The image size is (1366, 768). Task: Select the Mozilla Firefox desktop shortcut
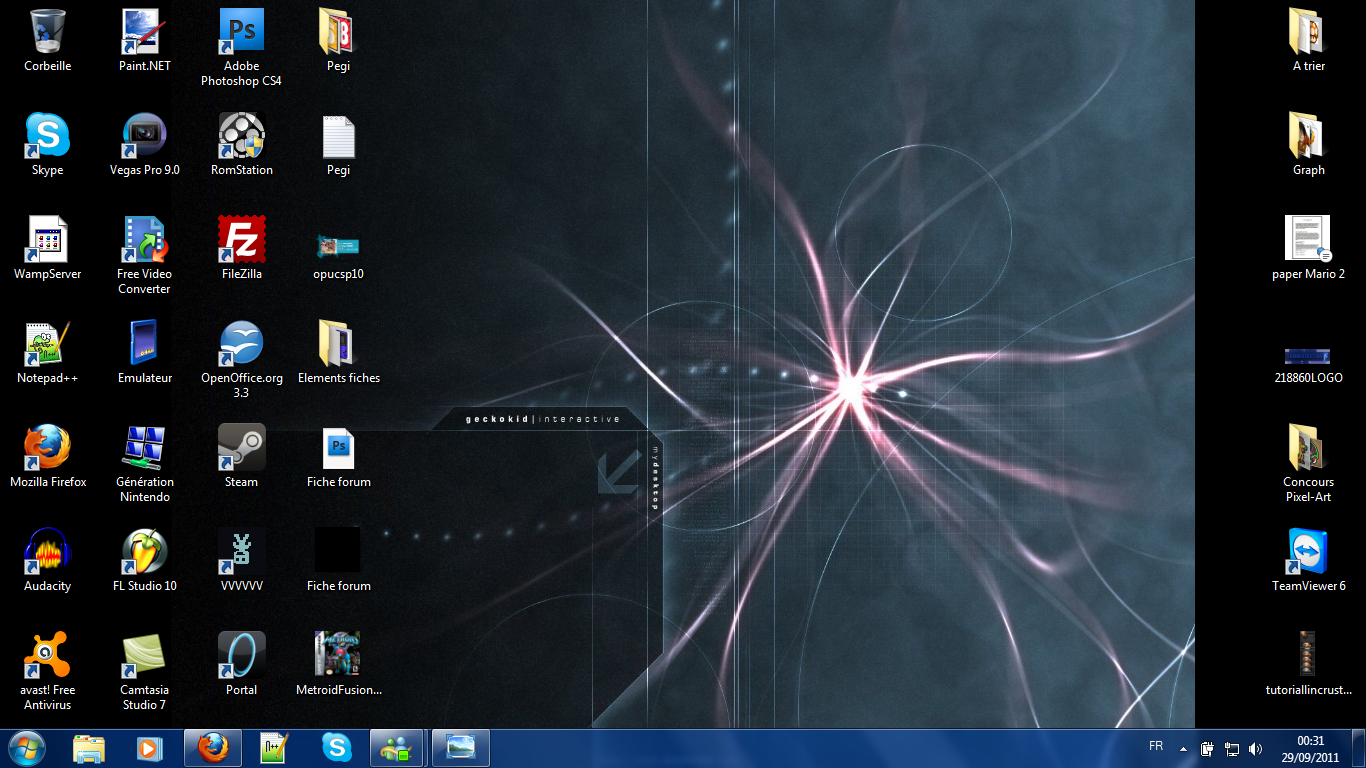[x=47, y=448]
